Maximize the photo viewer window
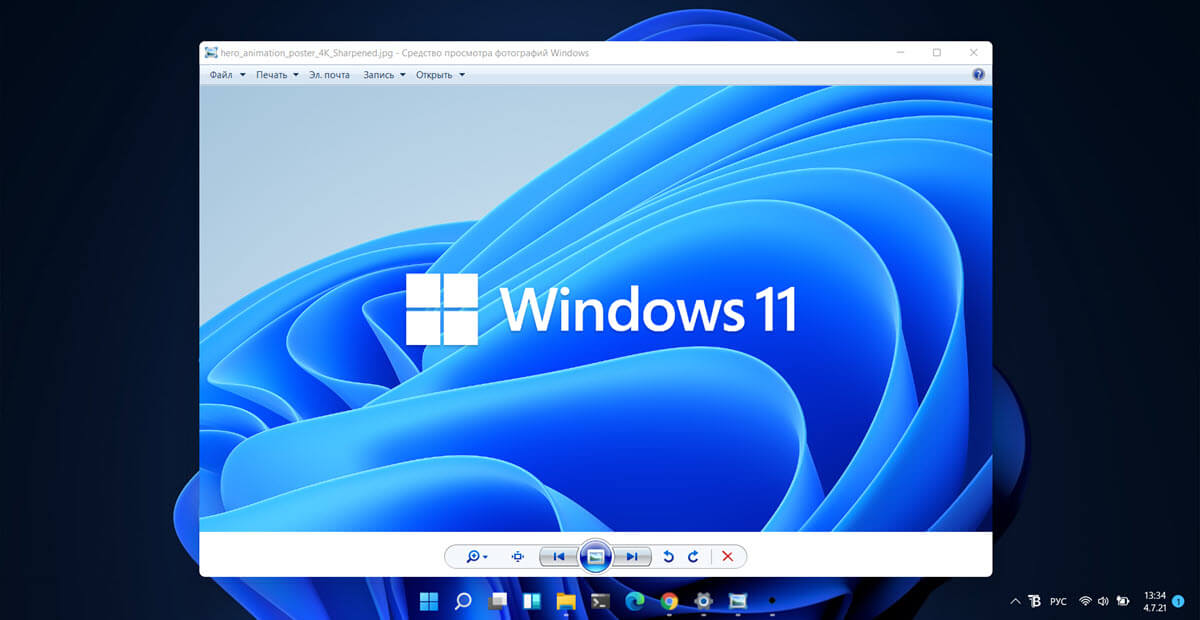Viewport: 1200px width, 620px height. click(936, 52)
